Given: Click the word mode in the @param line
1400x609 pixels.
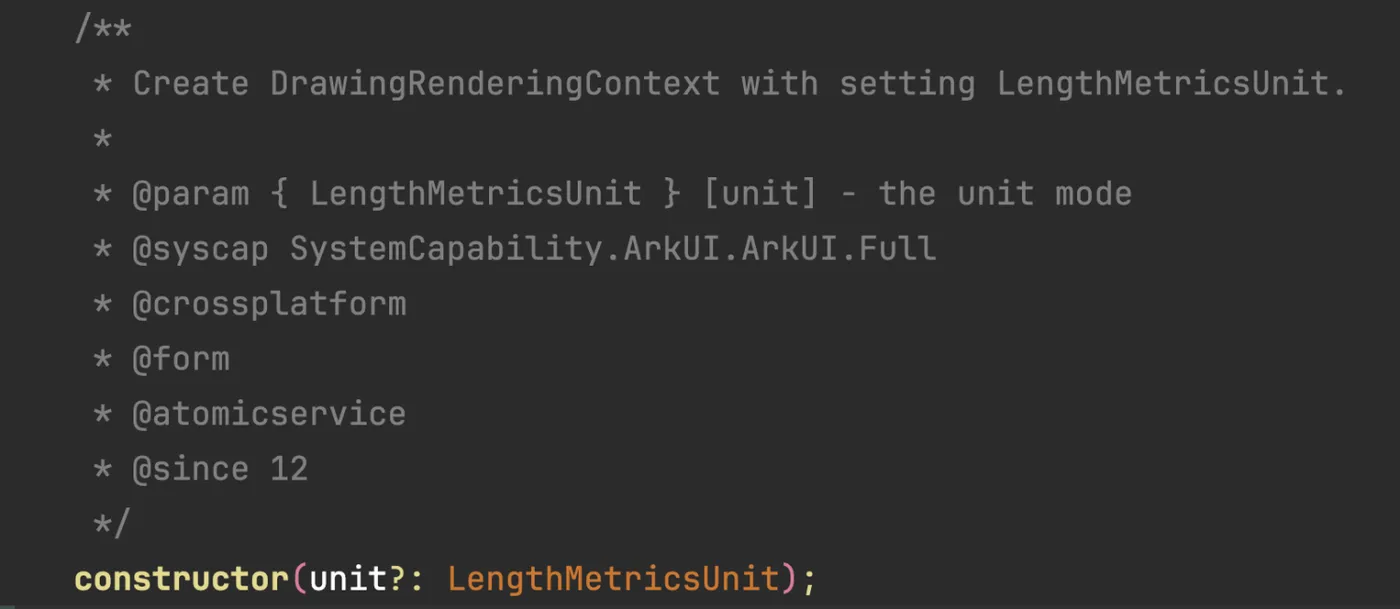Looking at the screenshot, I should pyautogui.click(x=1093, y=194).
